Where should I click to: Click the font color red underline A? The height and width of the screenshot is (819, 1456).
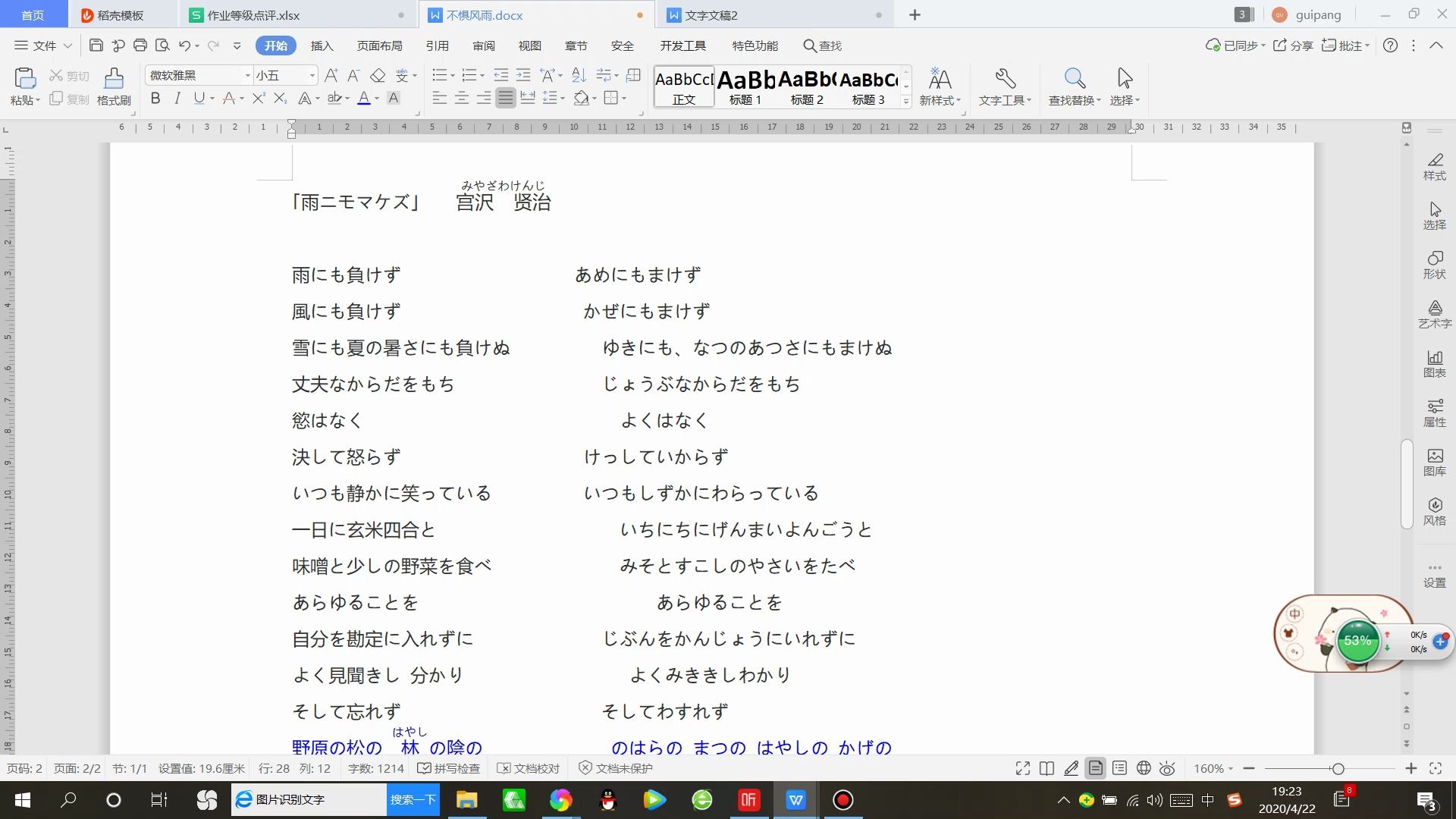click(x=364, y=98)
